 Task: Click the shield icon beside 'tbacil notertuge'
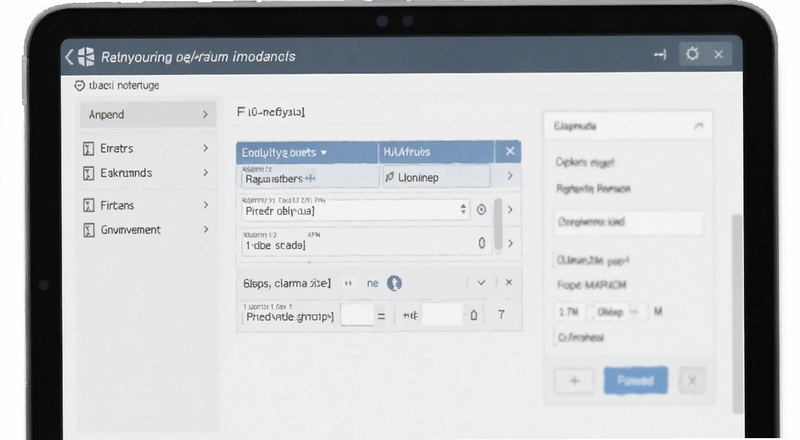pos(80,85)
